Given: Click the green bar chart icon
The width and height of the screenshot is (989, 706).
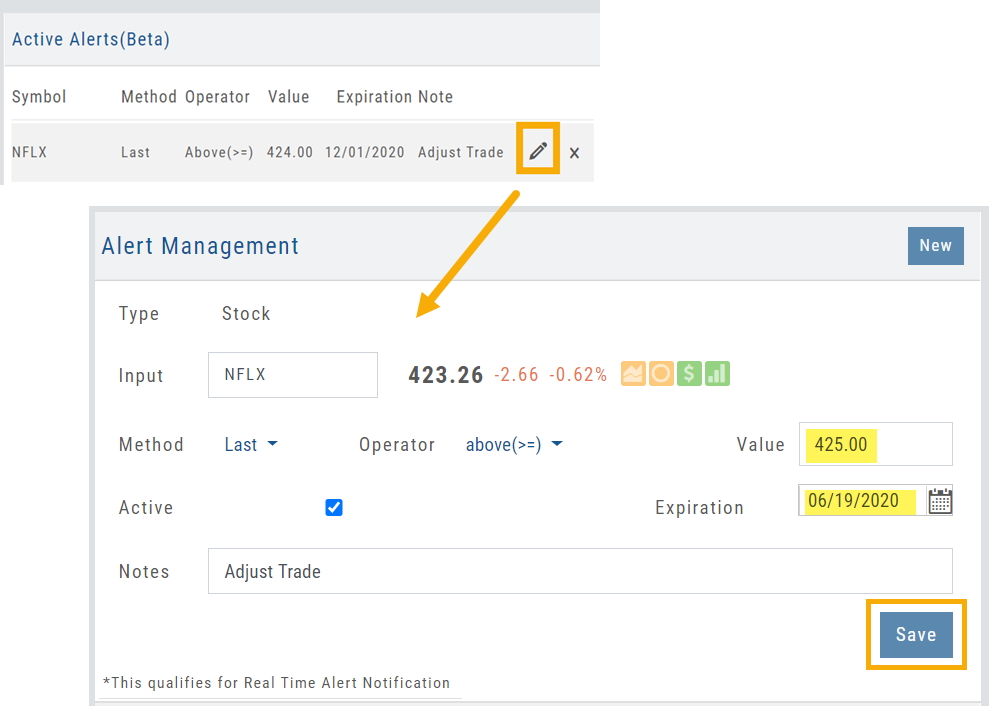Looking at the screenshot, I should point(716,374).
